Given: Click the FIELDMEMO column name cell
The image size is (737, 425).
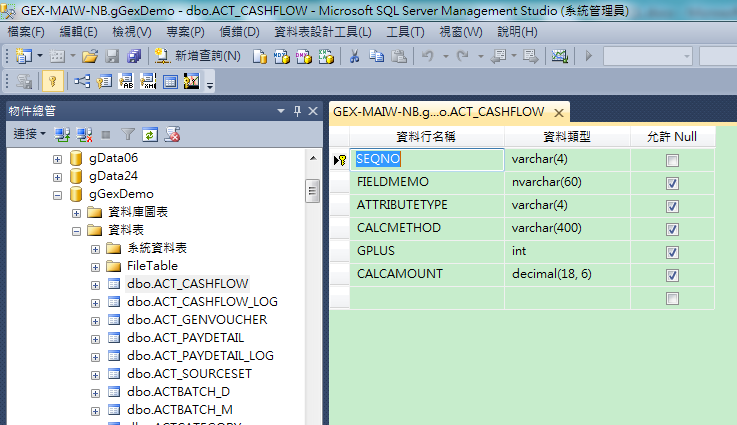Looking at the screenshot, I should click(x=427, y=182).
